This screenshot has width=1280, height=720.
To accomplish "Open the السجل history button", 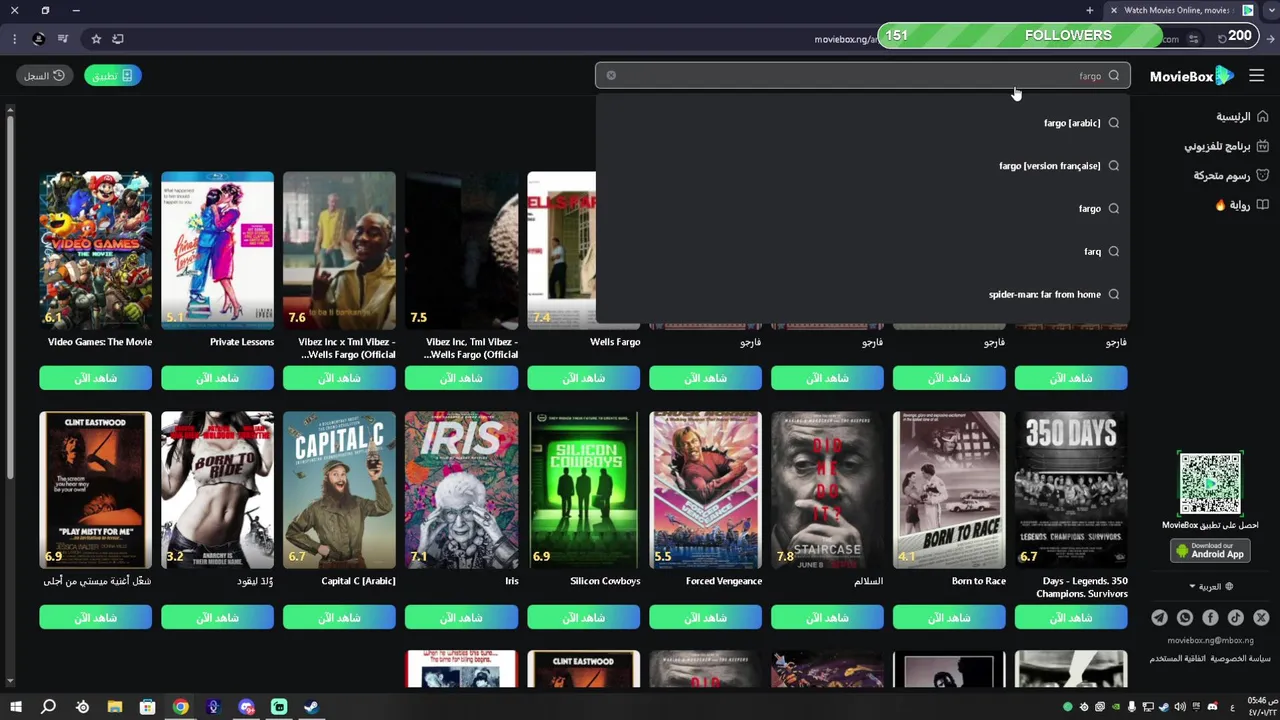I will click(44, 76).
